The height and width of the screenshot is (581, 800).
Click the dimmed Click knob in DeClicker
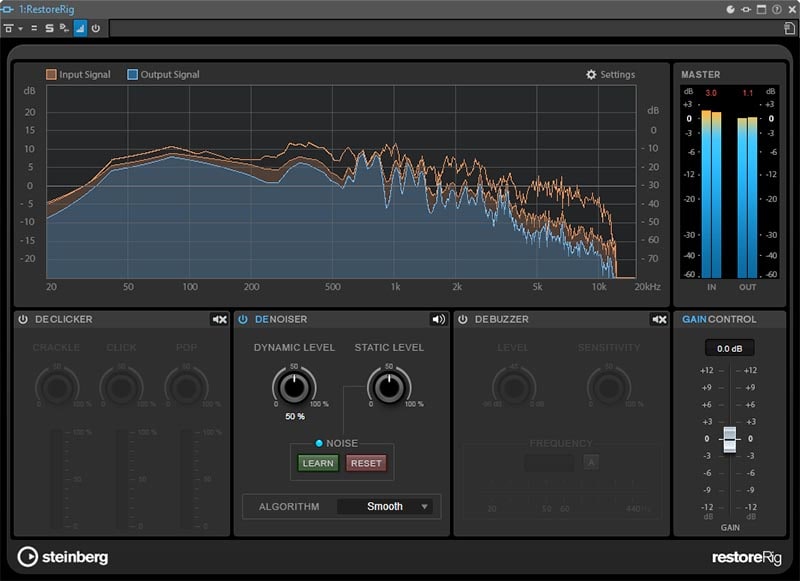click(x=121, y=388)
